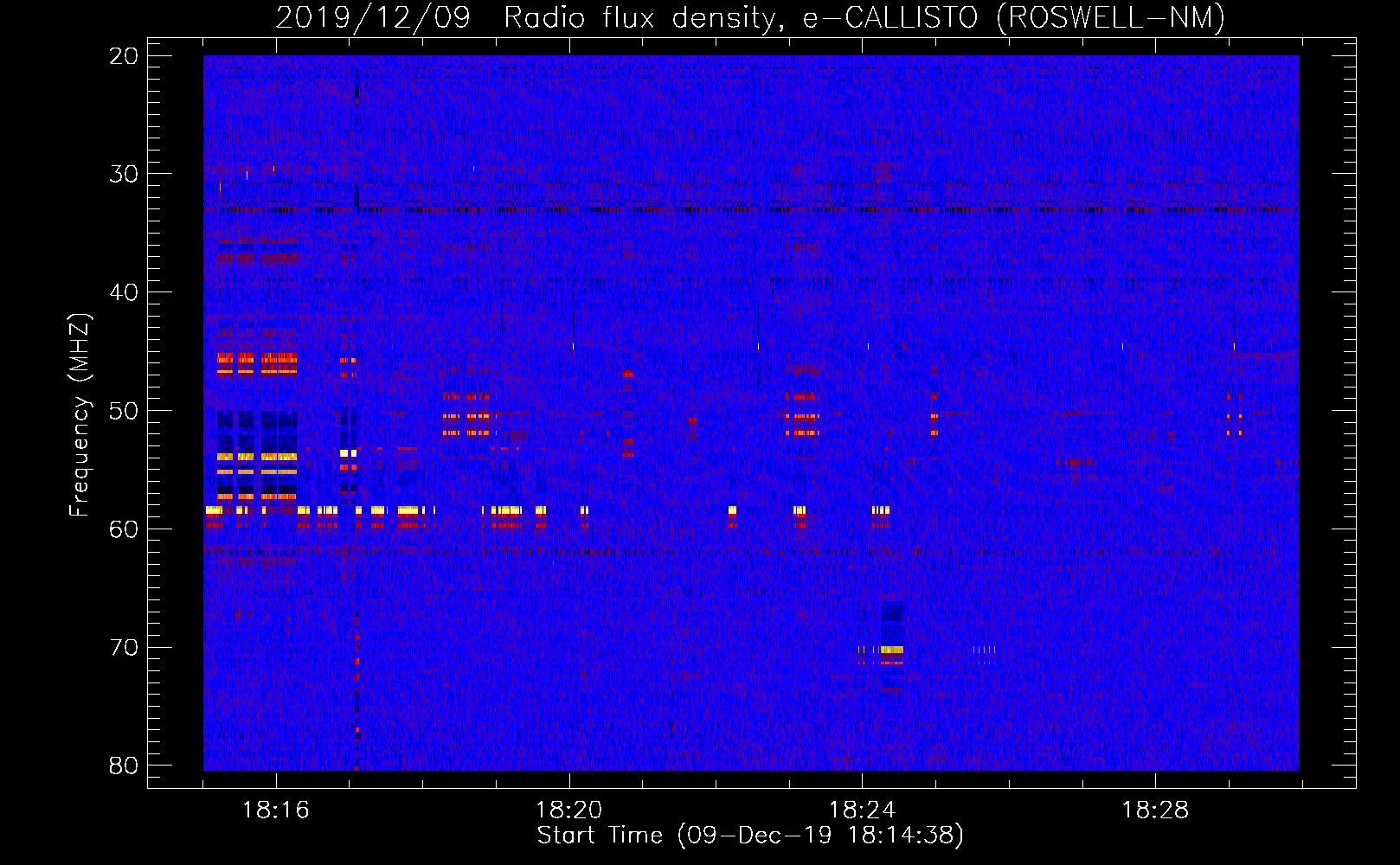1400x865 pixels.
Task: Click the 40 frequency tick label
Action: pyautogui.click(x=124, y=292)
